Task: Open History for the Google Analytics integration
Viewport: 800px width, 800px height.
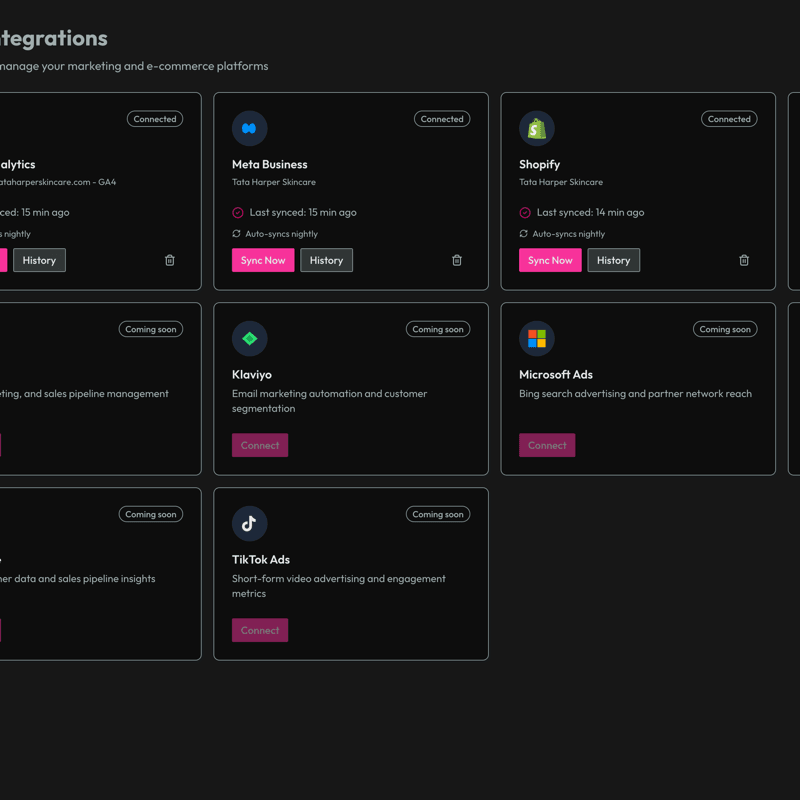Action: pyautogui.click(x=39, y=260)
